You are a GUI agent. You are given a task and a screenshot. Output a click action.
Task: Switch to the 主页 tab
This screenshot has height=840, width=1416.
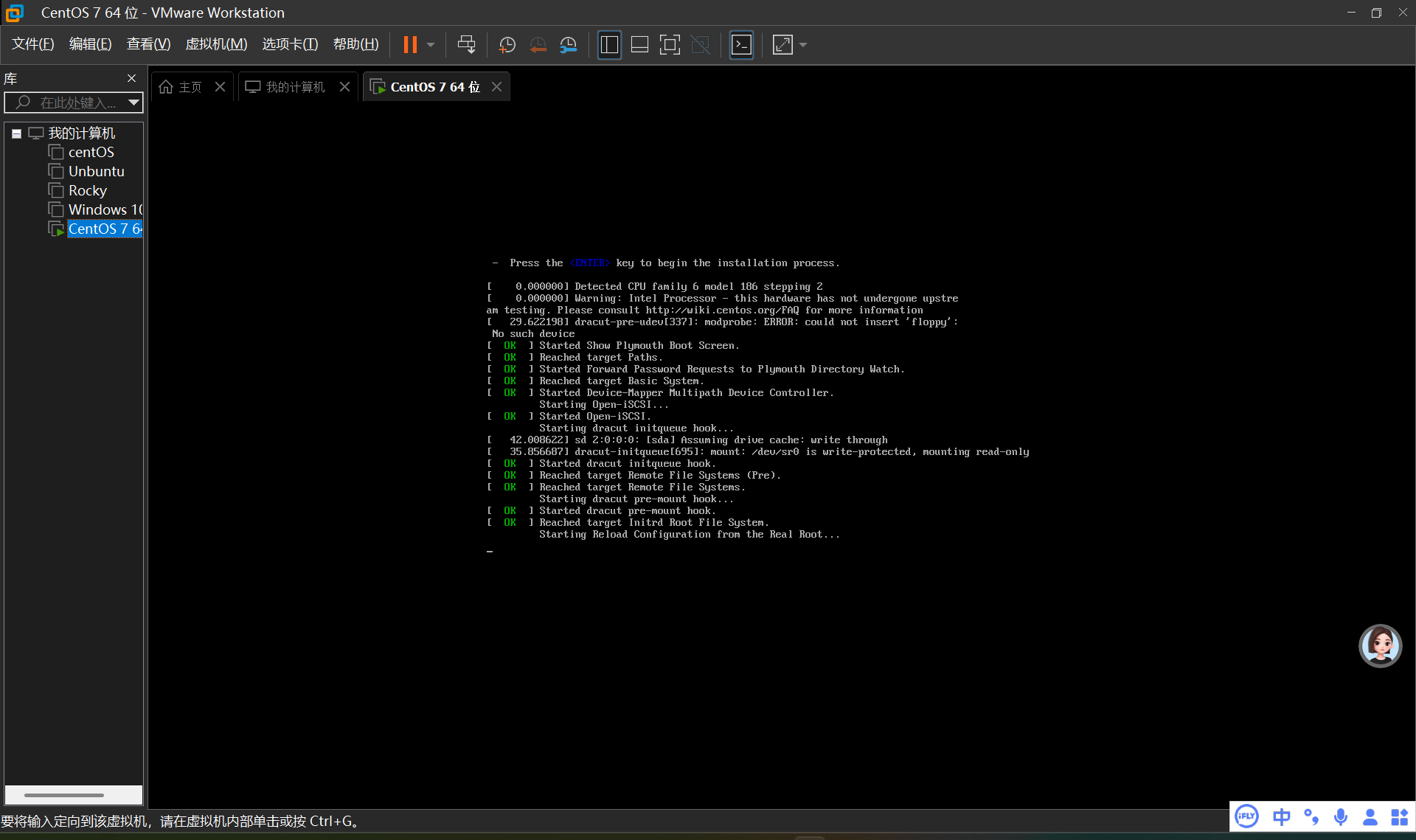pyautogui.click(x=190, y=87)
